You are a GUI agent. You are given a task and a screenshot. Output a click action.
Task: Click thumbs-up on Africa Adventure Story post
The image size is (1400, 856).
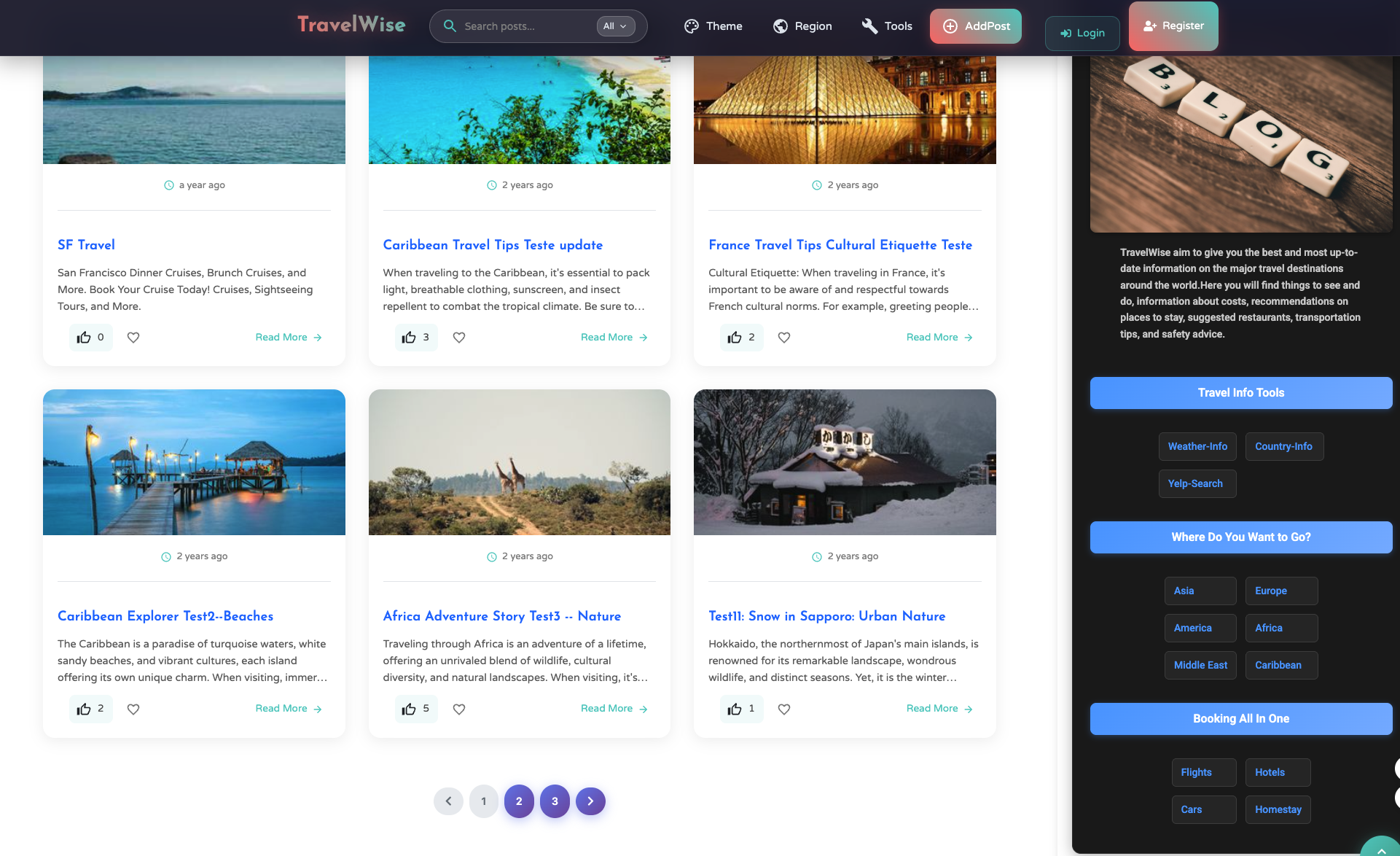[x=410, y=709]
